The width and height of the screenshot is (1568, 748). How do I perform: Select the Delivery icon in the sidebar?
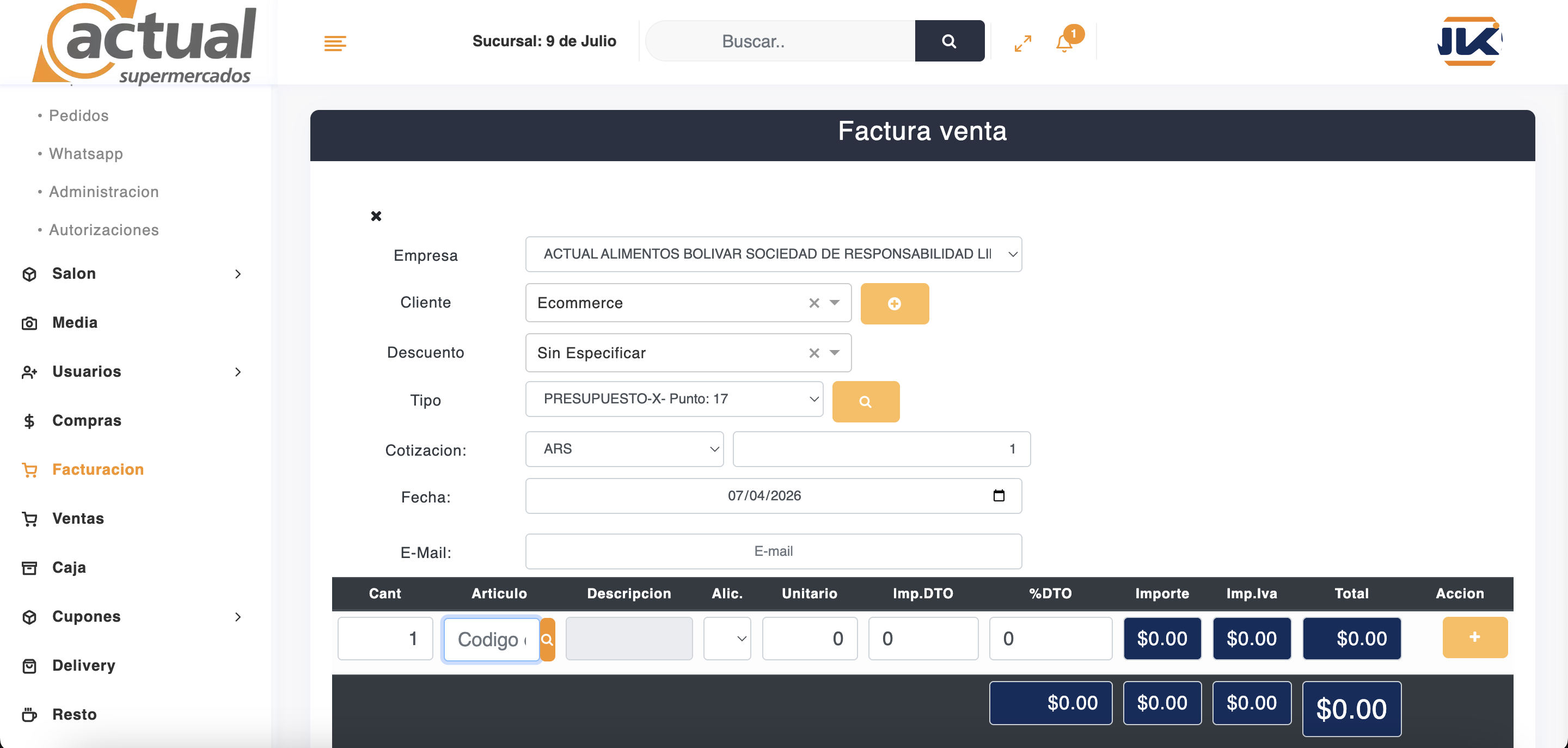pos(29,666)
